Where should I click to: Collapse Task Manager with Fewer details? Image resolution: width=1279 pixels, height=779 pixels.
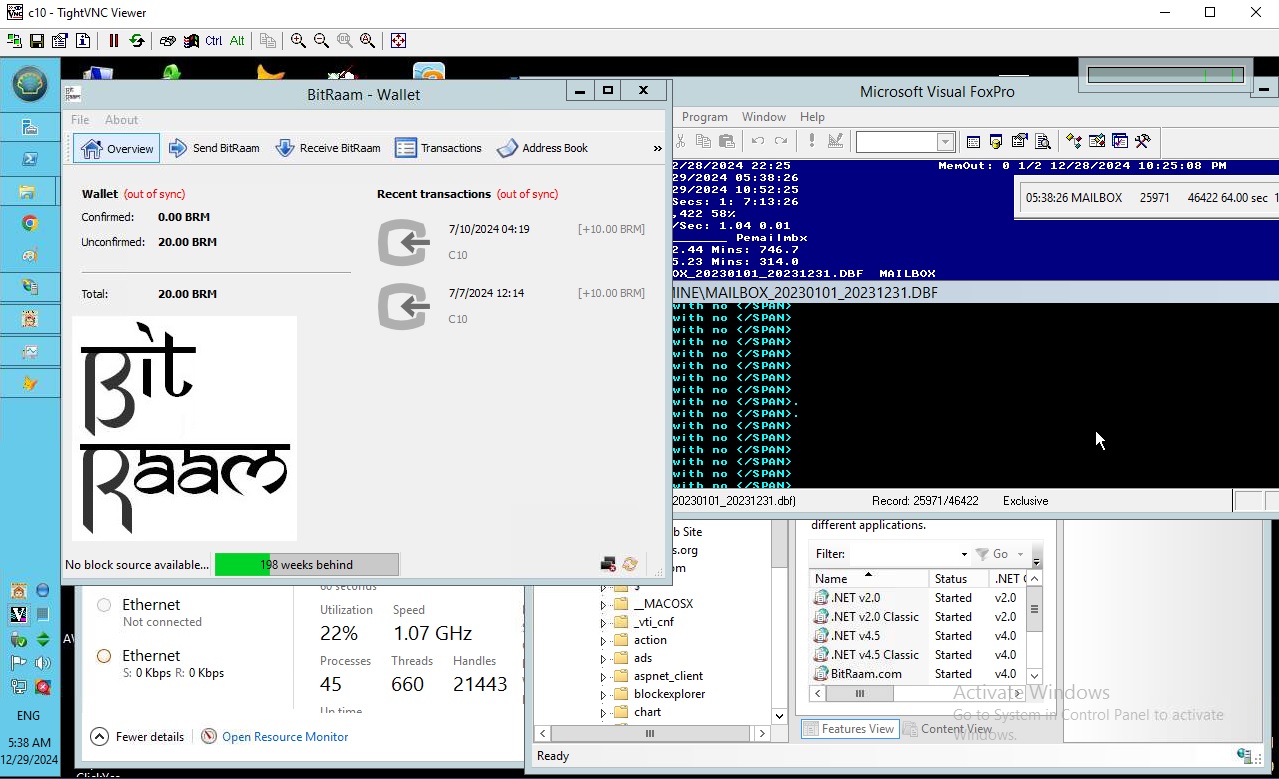tap(137, 737)
